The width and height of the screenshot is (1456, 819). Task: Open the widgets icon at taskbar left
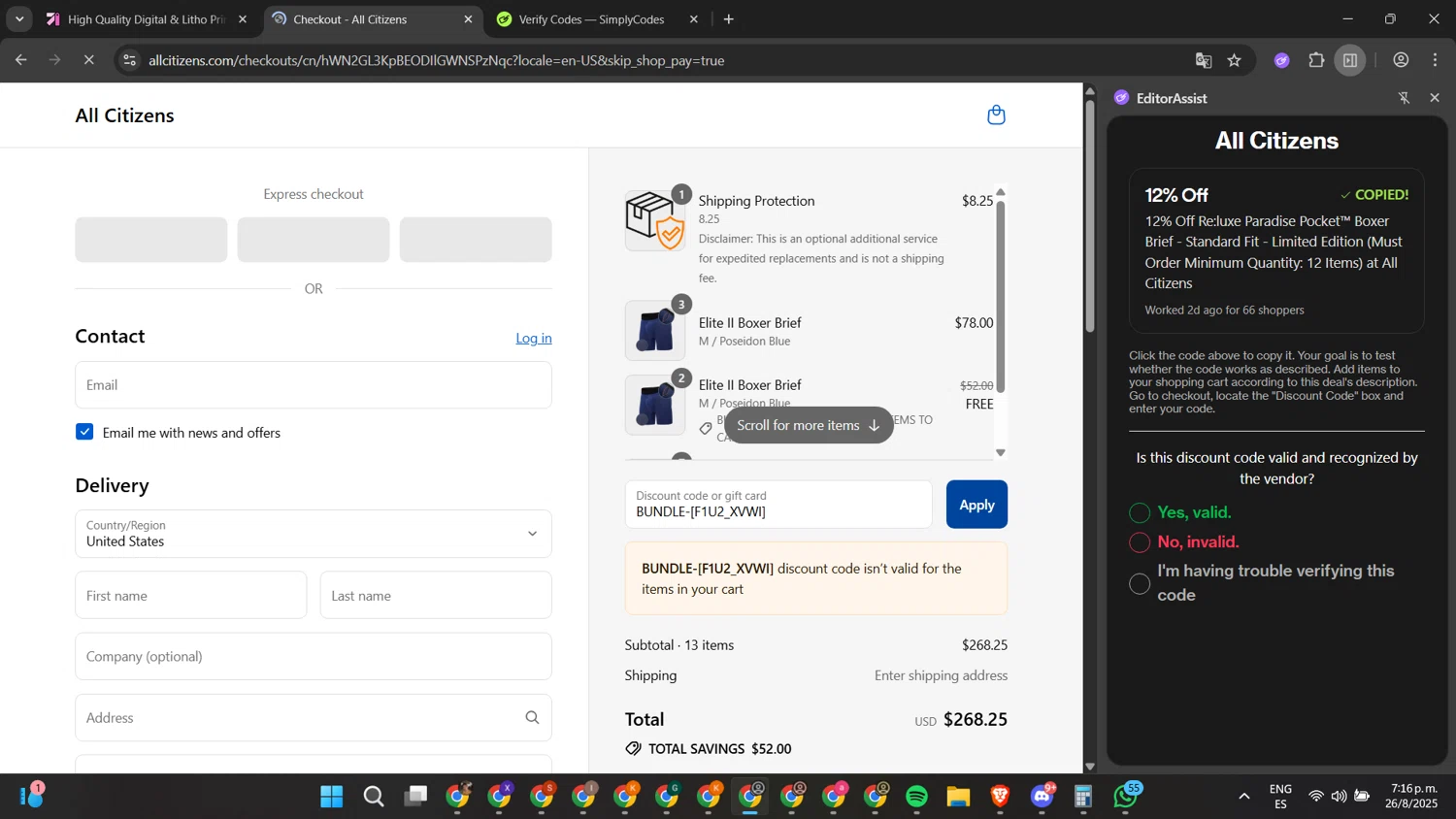tap(32, 796)
